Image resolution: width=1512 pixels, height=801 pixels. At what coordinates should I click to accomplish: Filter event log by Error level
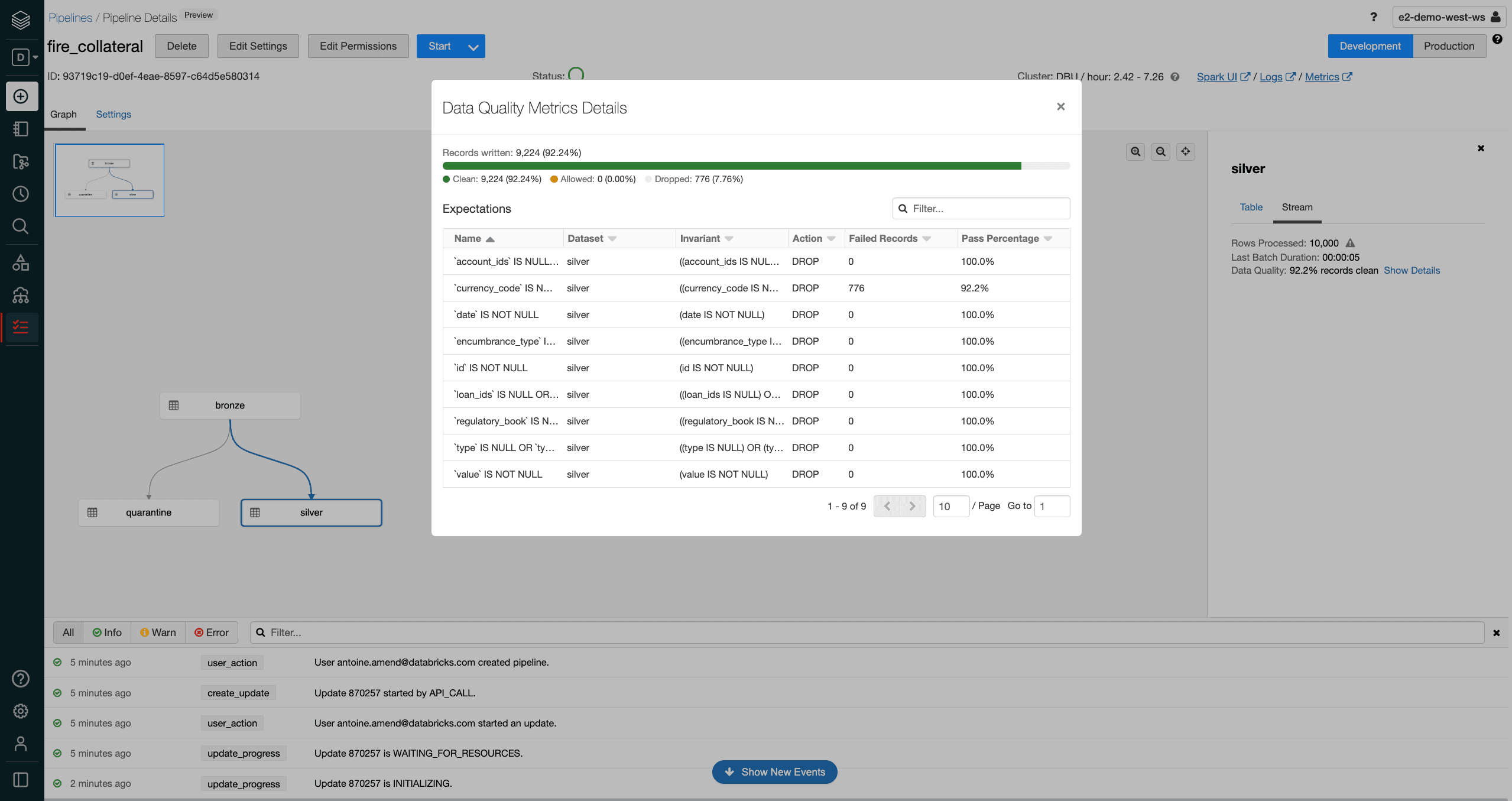(212, 633)
